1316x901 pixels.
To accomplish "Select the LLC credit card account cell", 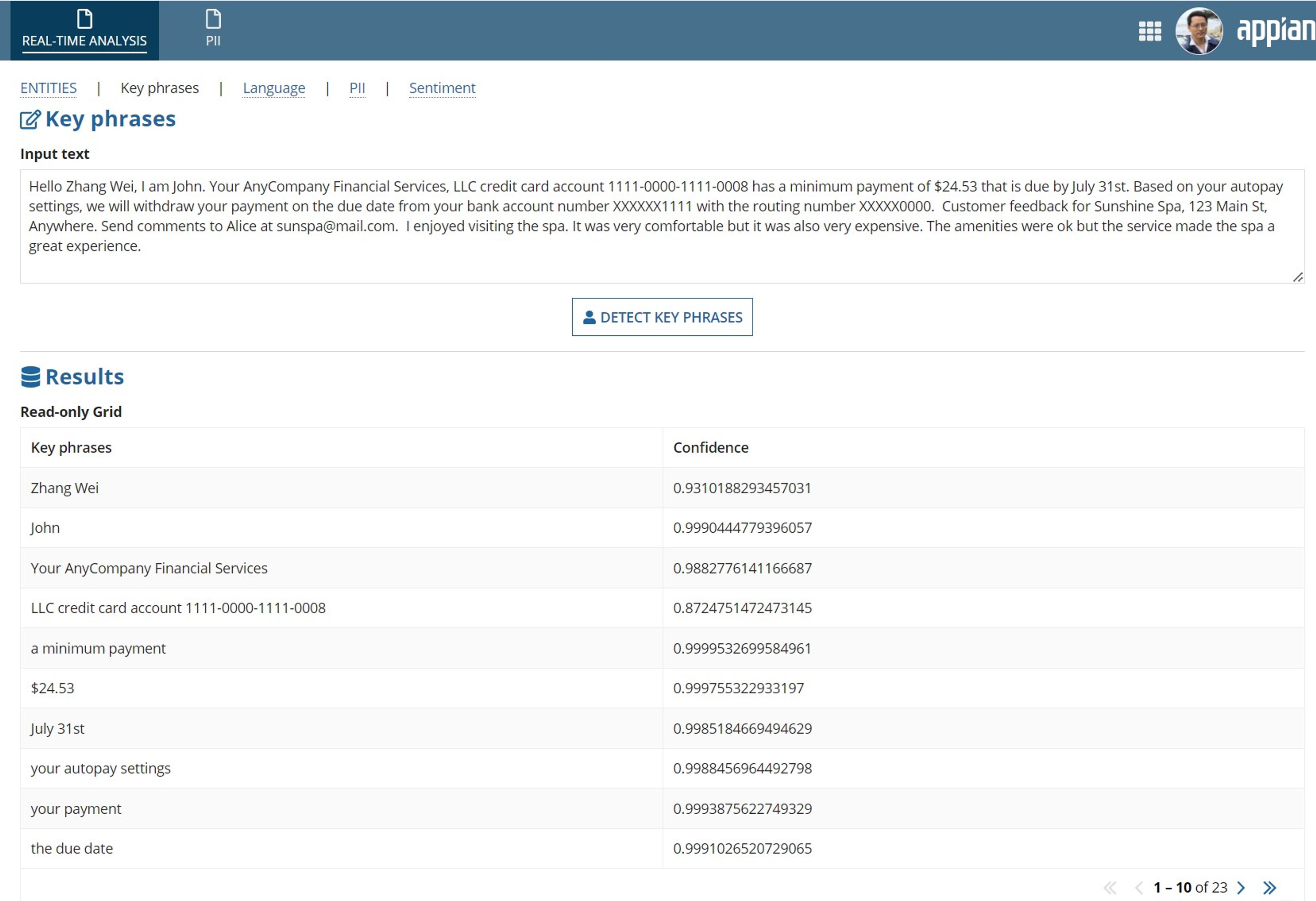I will click(x=341, y=608).
